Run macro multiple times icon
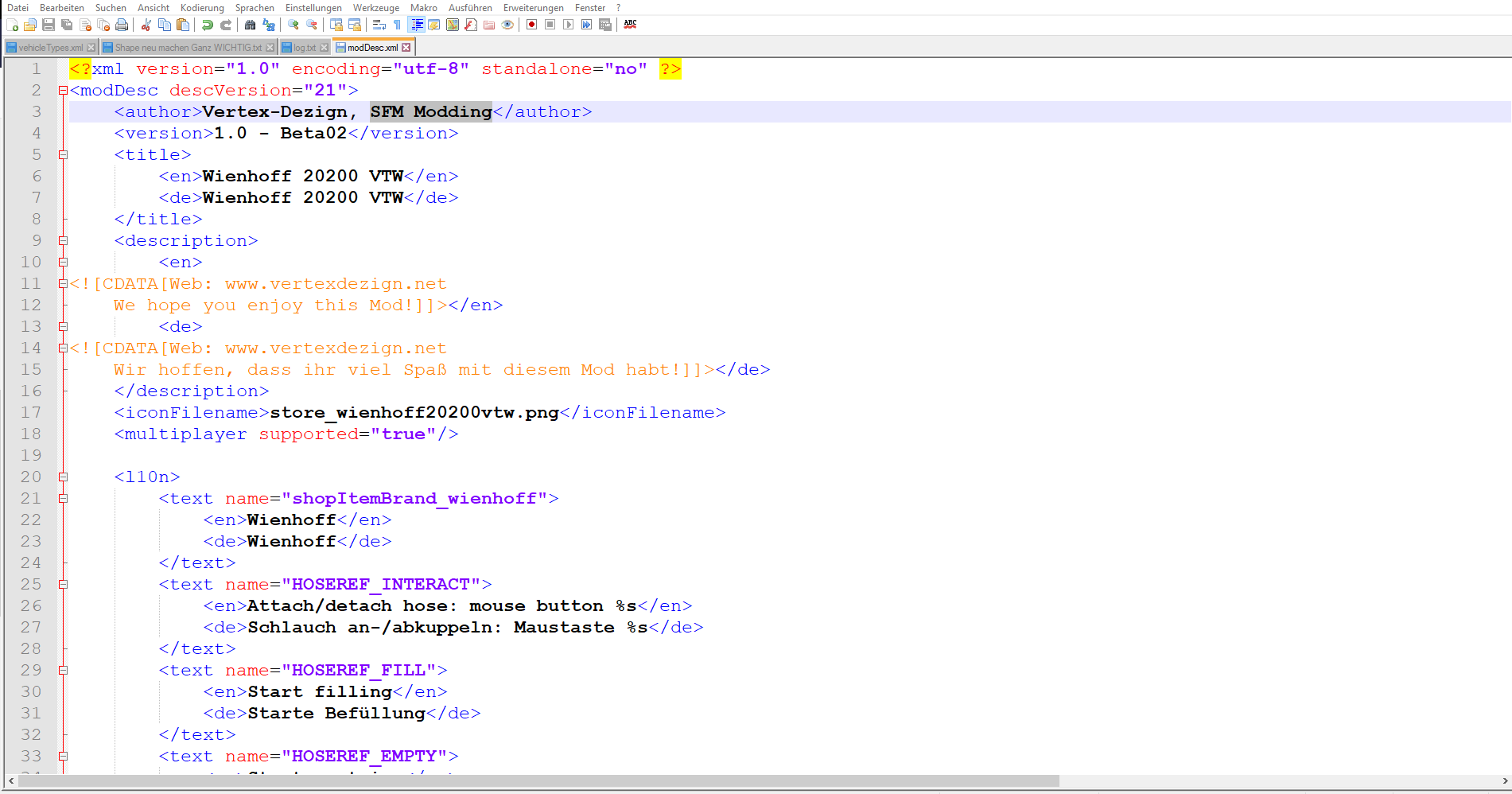The height and width of the screenshot is (794, 1512). (x=586, y=25)
